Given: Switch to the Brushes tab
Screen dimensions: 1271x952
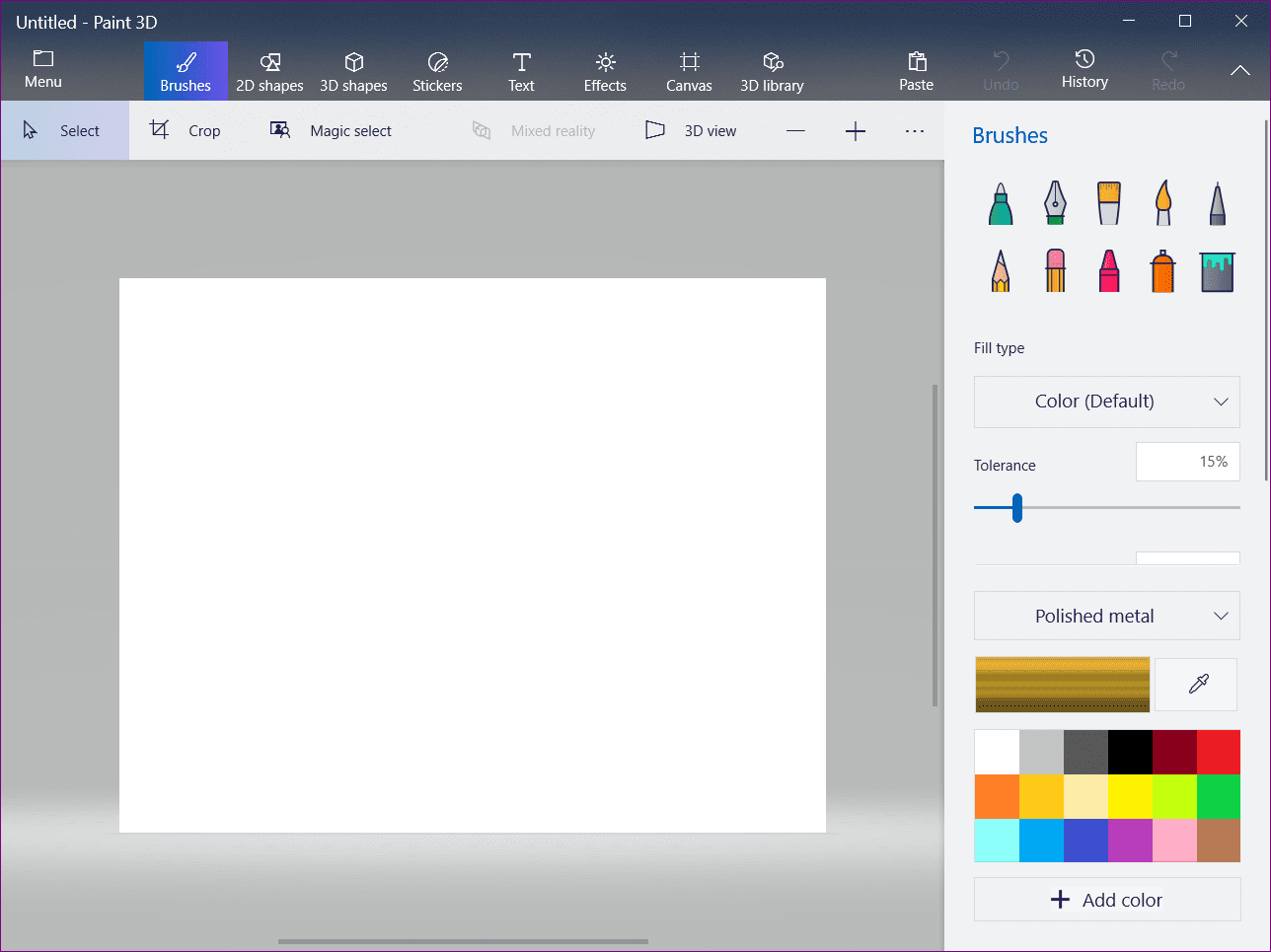Looking at the screenshot, I should (186, 71).
